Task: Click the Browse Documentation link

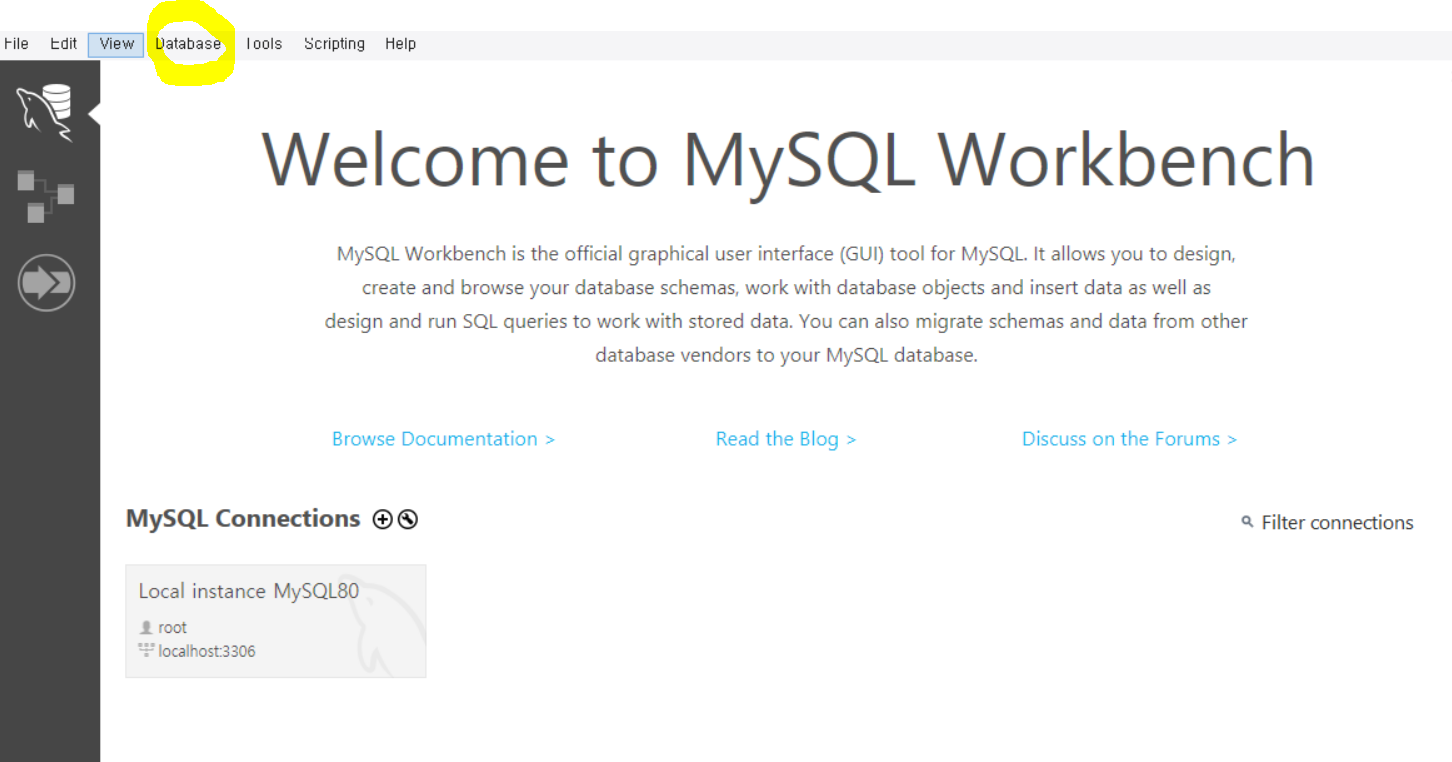Action: point(443,439)
